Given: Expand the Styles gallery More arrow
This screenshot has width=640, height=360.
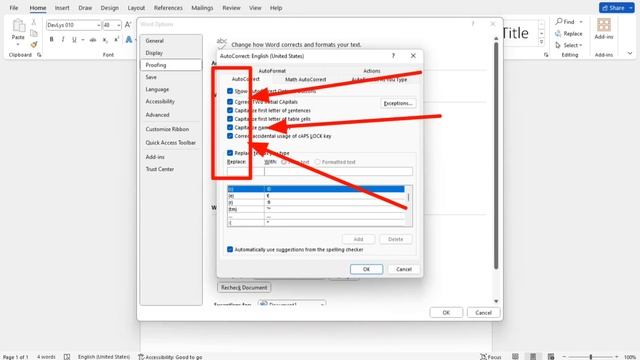Looking at the screenshot, I should [x=542, y=42].
